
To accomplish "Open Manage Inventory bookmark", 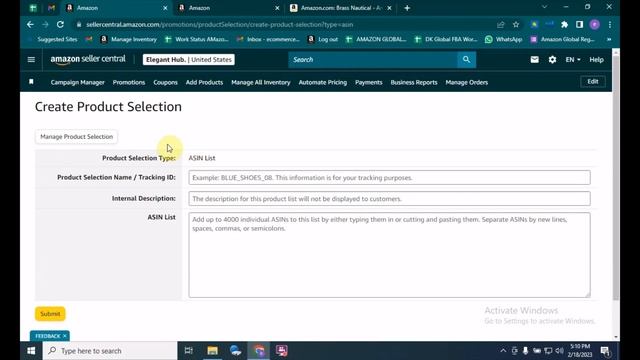I will pyautogui.click(x=129, y=39).
